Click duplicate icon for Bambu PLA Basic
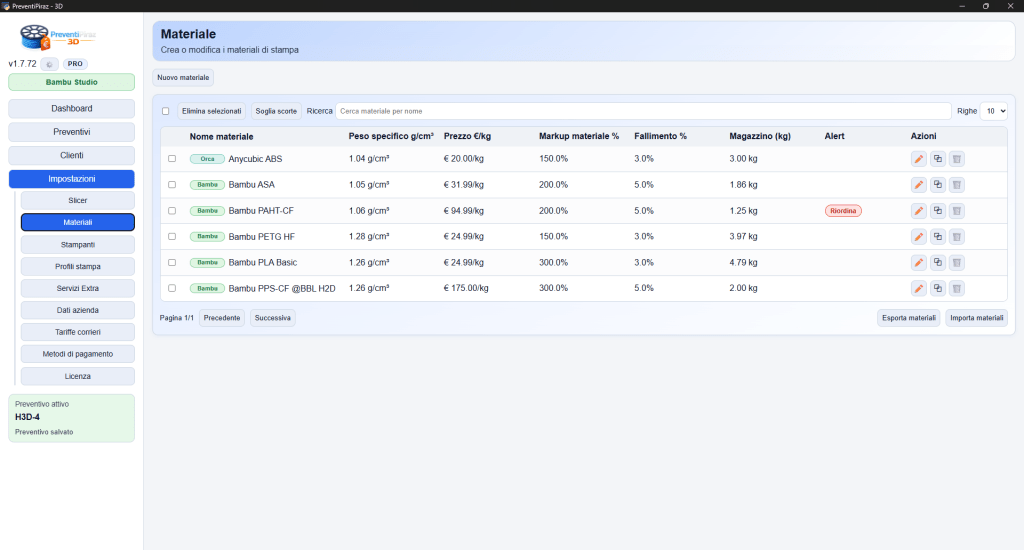 tap(937, 263)
